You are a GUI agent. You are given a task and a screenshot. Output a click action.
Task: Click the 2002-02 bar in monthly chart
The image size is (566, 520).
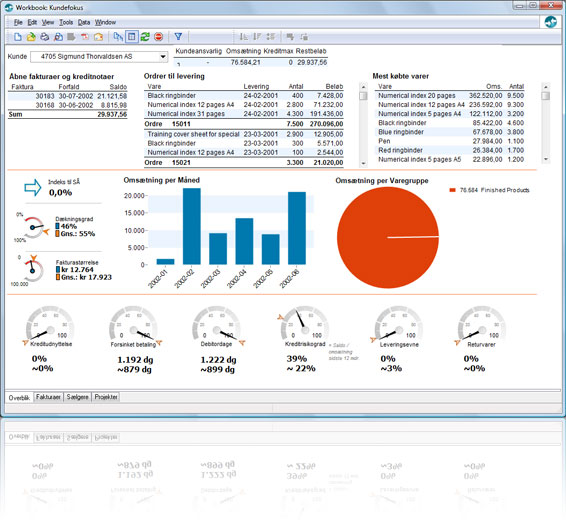point(192,226)
